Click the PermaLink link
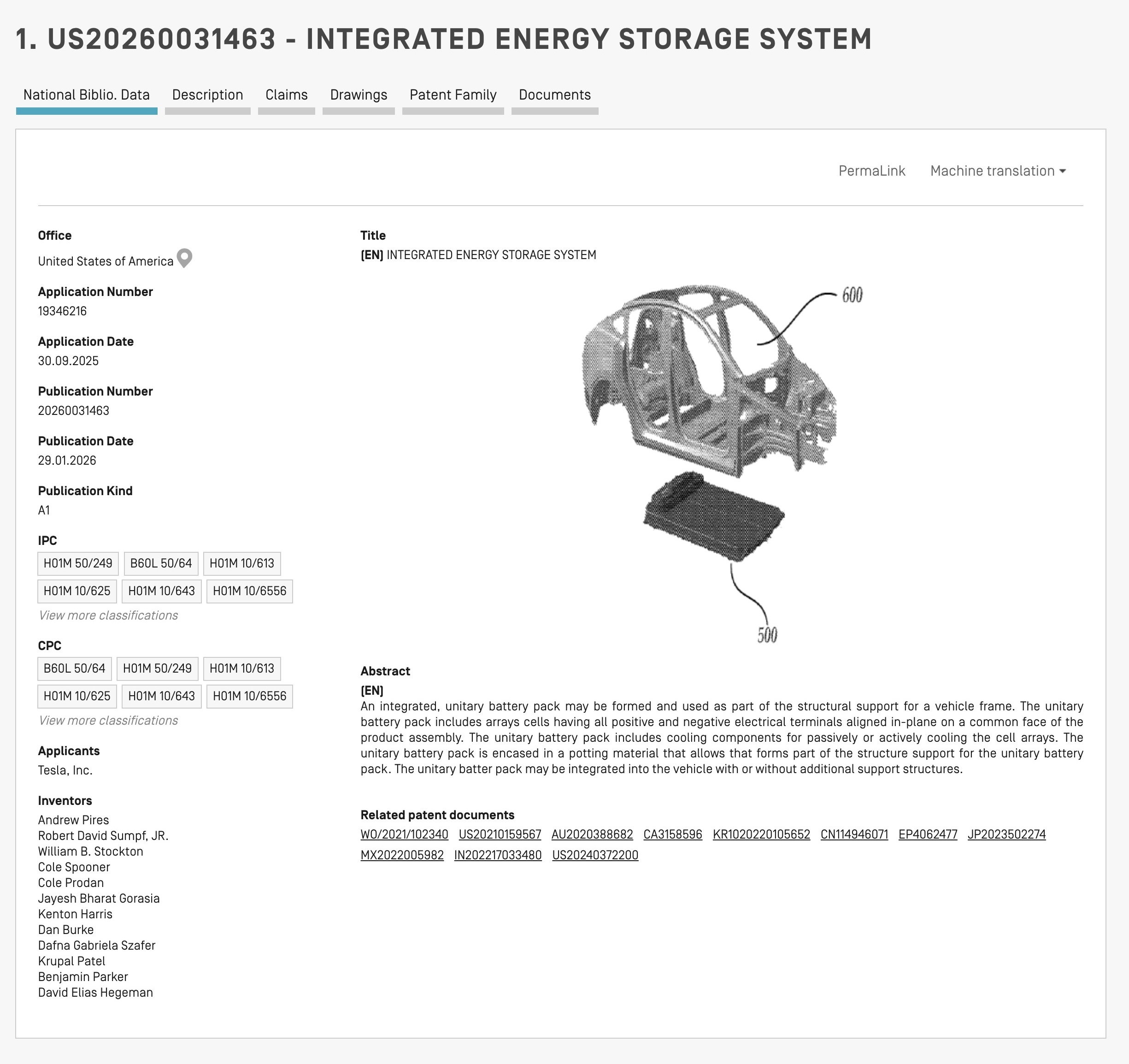Screen dimensions: 1129x1064 pyautogui.click(x=871, y=171)
